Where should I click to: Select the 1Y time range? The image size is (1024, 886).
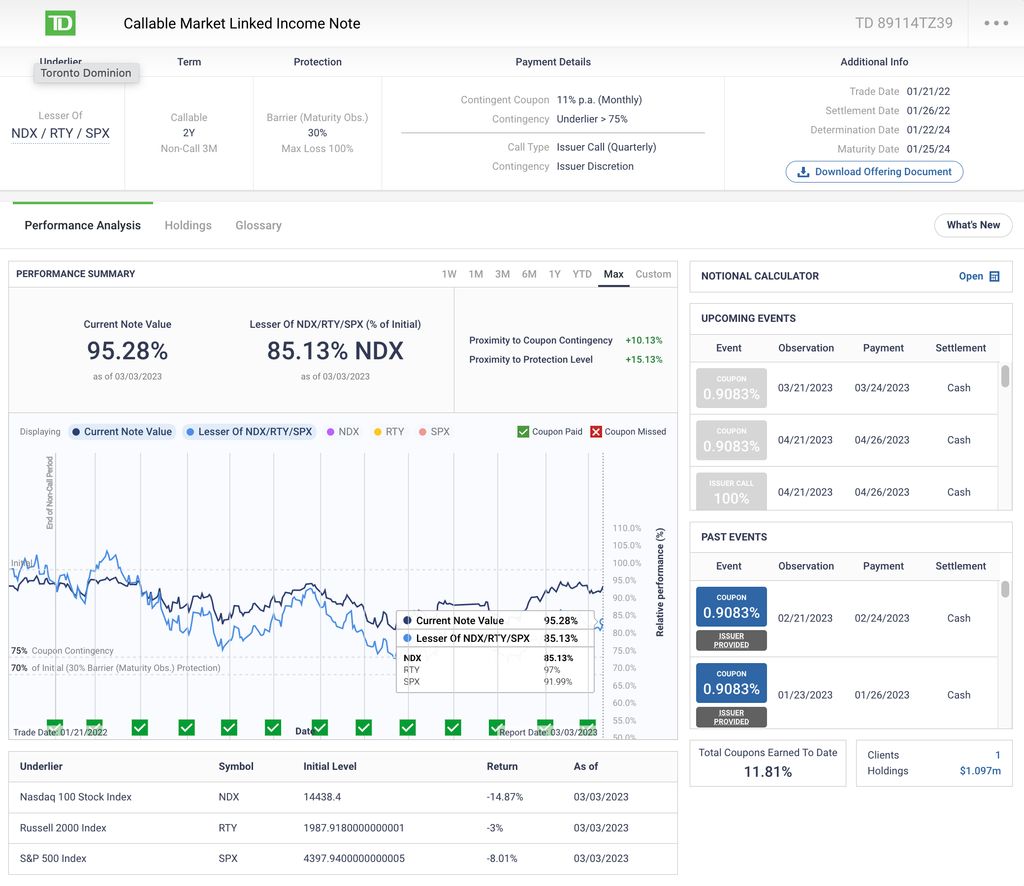(554, 274)
